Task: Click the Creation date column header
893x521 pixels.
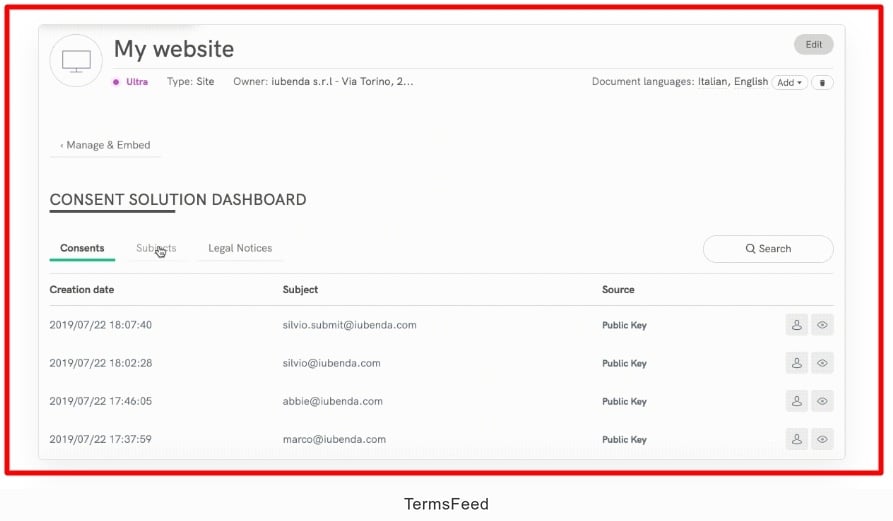Action: click(x=81, y=290)
